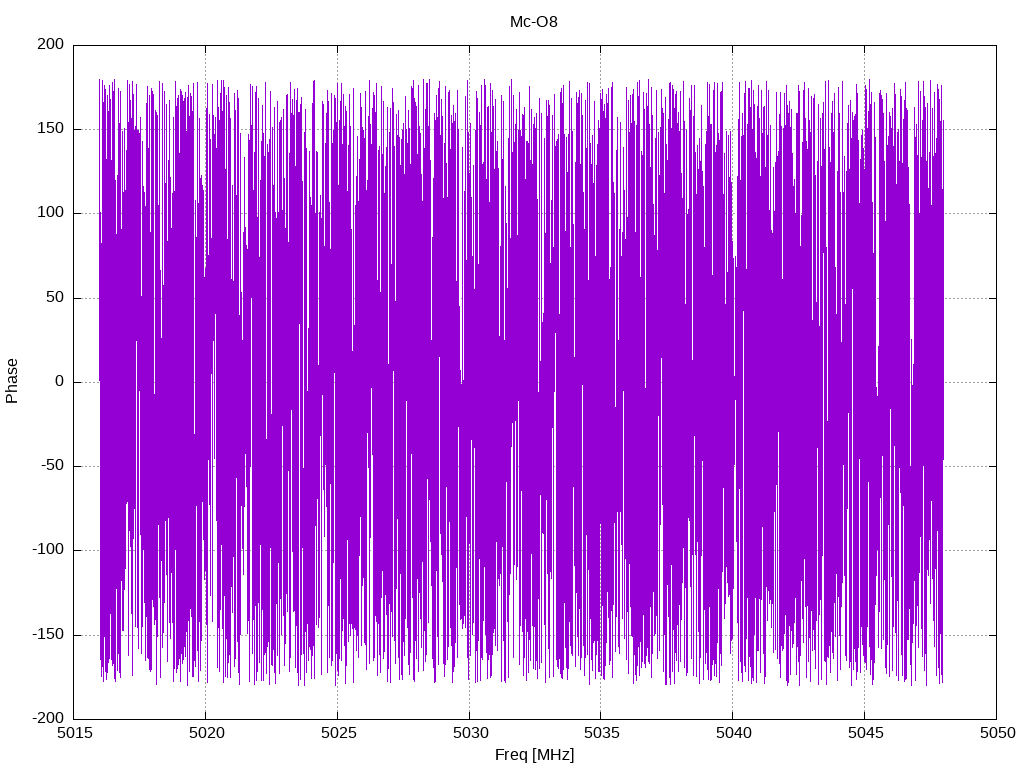Click the y-axis tick label 100
Image resolution: width=1024 pixels, height=768 pixels.
[51, 213]
